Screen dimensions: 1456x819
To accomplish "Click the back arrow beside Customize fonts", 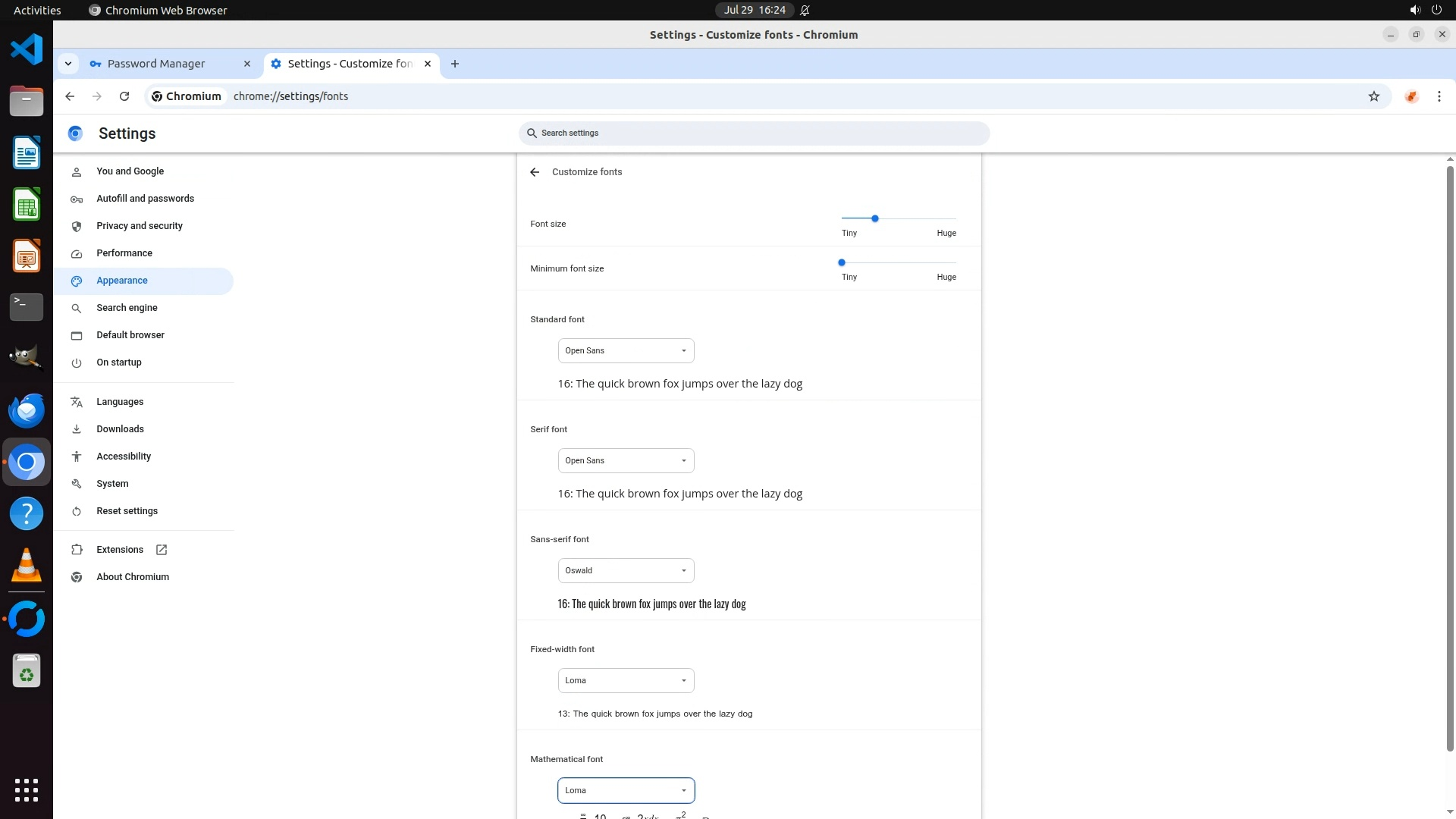I will pos(535,172).
